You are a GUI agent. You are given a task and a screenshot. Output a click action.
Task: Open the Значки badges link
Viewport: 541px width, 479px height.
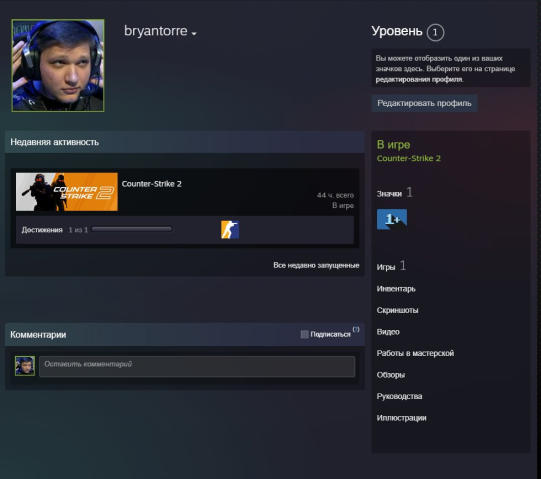coord(389,194)
